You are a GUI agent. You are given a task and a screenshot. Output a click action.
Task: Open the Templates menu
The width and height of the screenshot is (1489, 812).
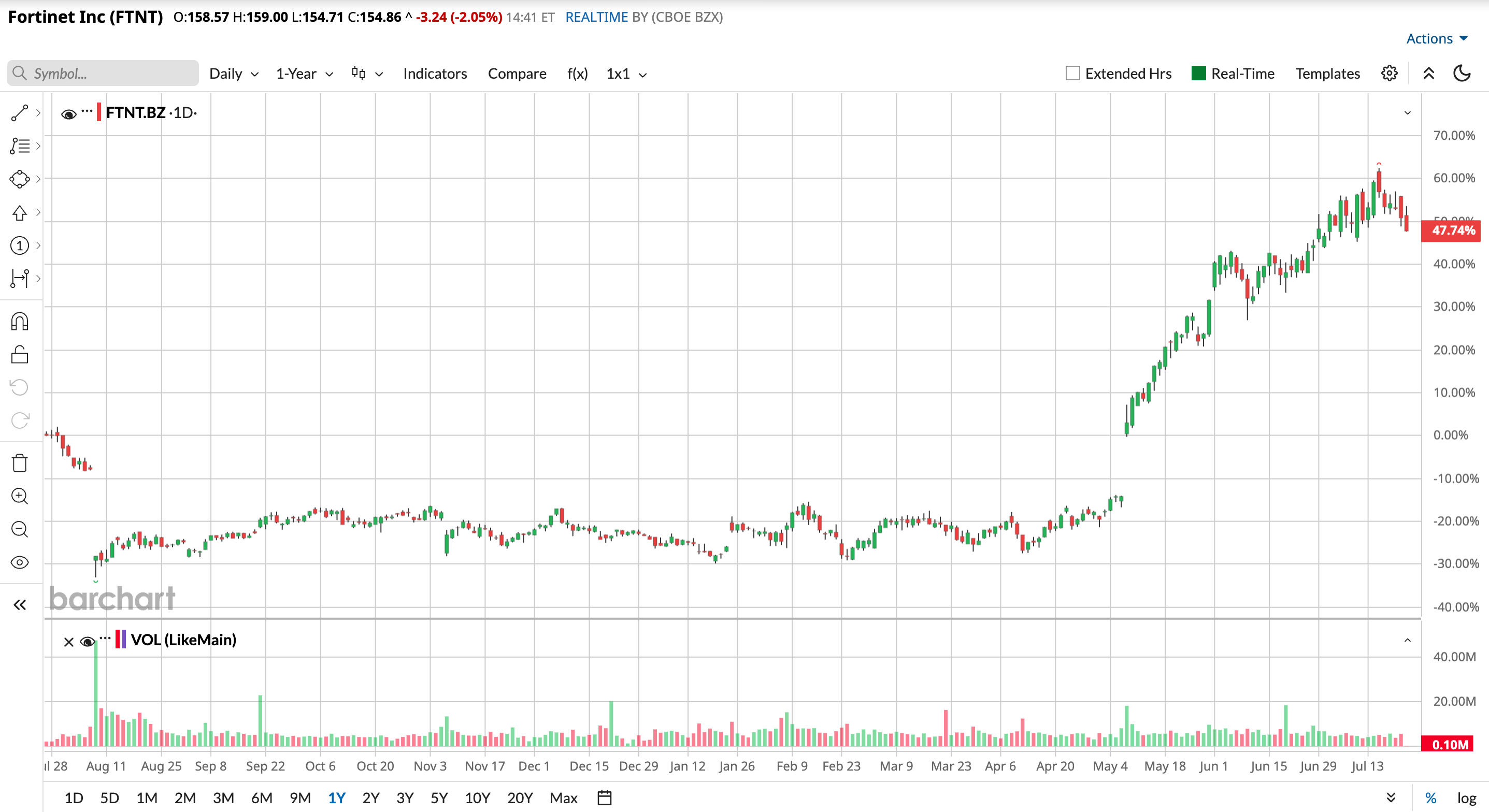pyautogui.click(x=1327, y=74)
